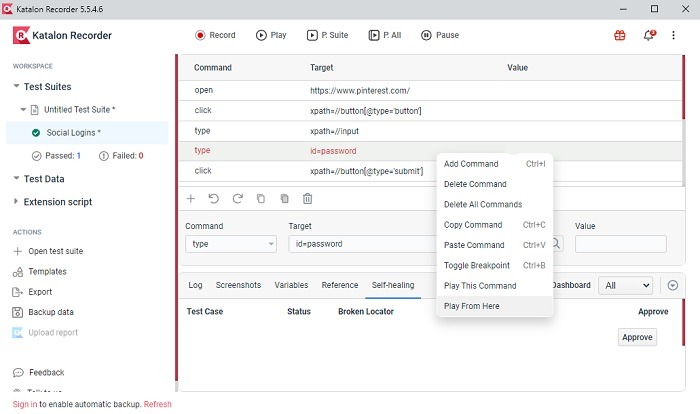The image size is (700, 414).
Task: Click the Sign in link
Action: [x=25, y=404]
